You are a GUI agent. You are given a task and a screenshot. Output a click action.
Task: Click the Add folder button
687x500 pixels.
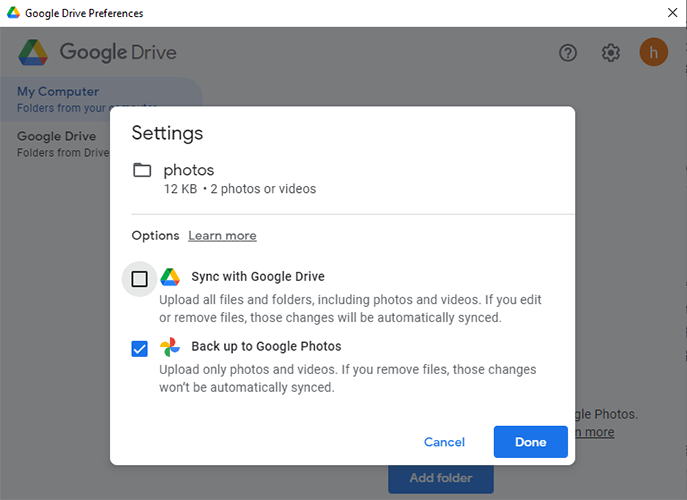click(x=441, y=478)
